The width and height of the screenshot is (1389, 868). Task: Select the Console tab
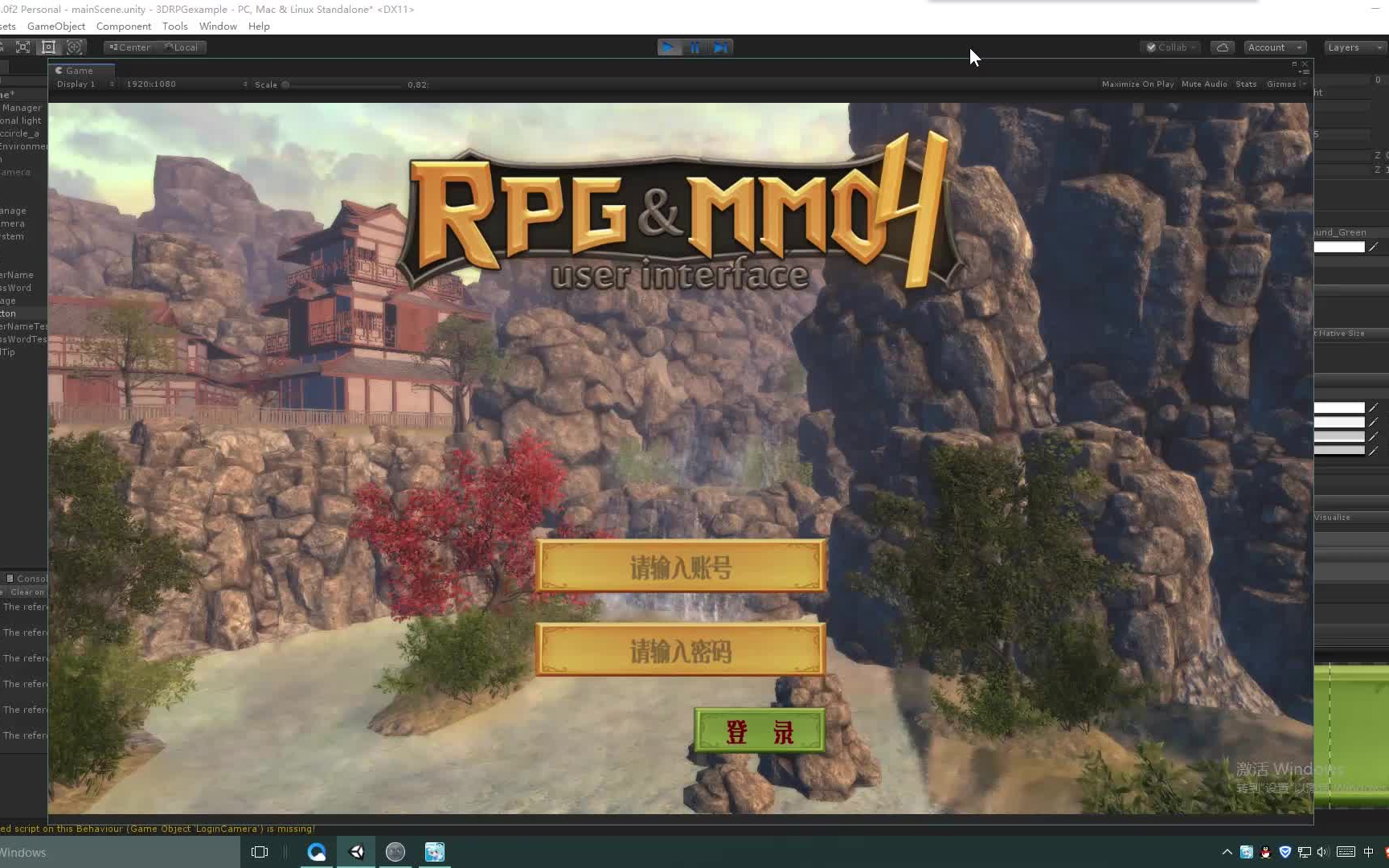26,579
